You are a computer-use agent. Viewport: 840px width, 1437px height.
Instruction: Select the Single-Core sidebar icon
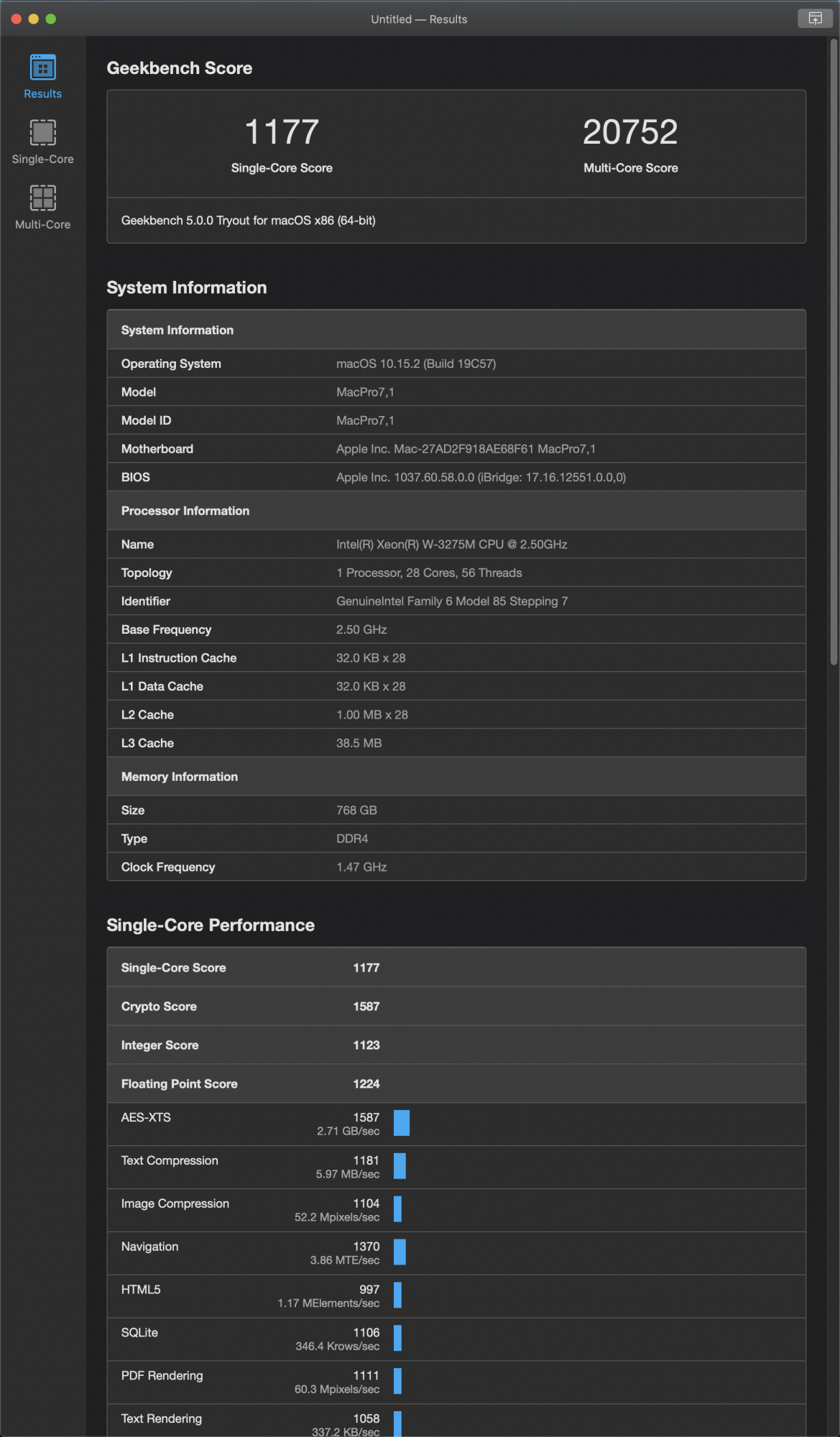tap(42, 133)
